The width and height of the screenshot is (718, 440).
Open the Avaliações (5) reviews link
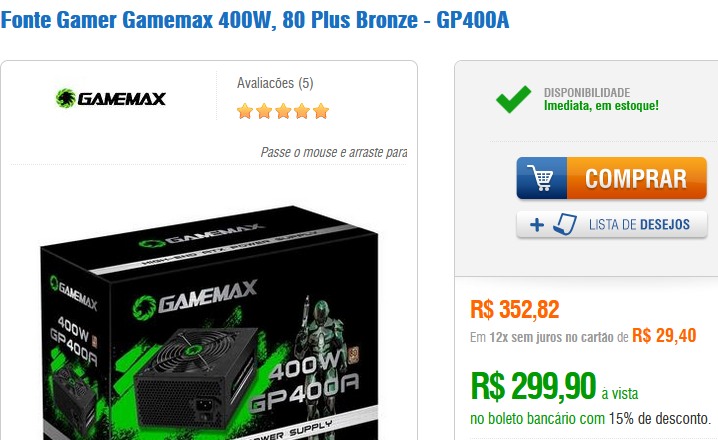point(275,83)
